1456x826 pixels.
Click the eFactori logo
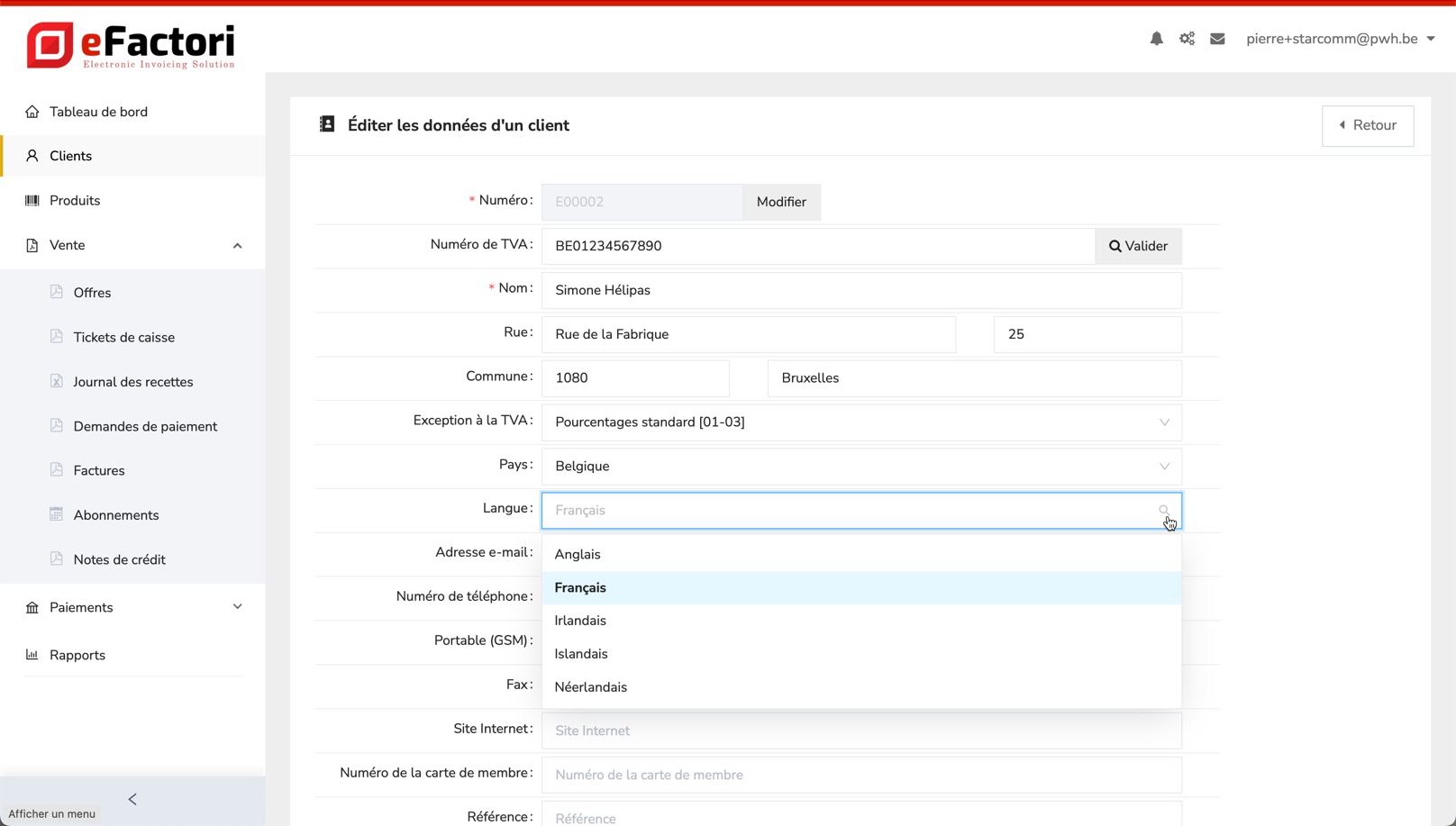(132, 45)
